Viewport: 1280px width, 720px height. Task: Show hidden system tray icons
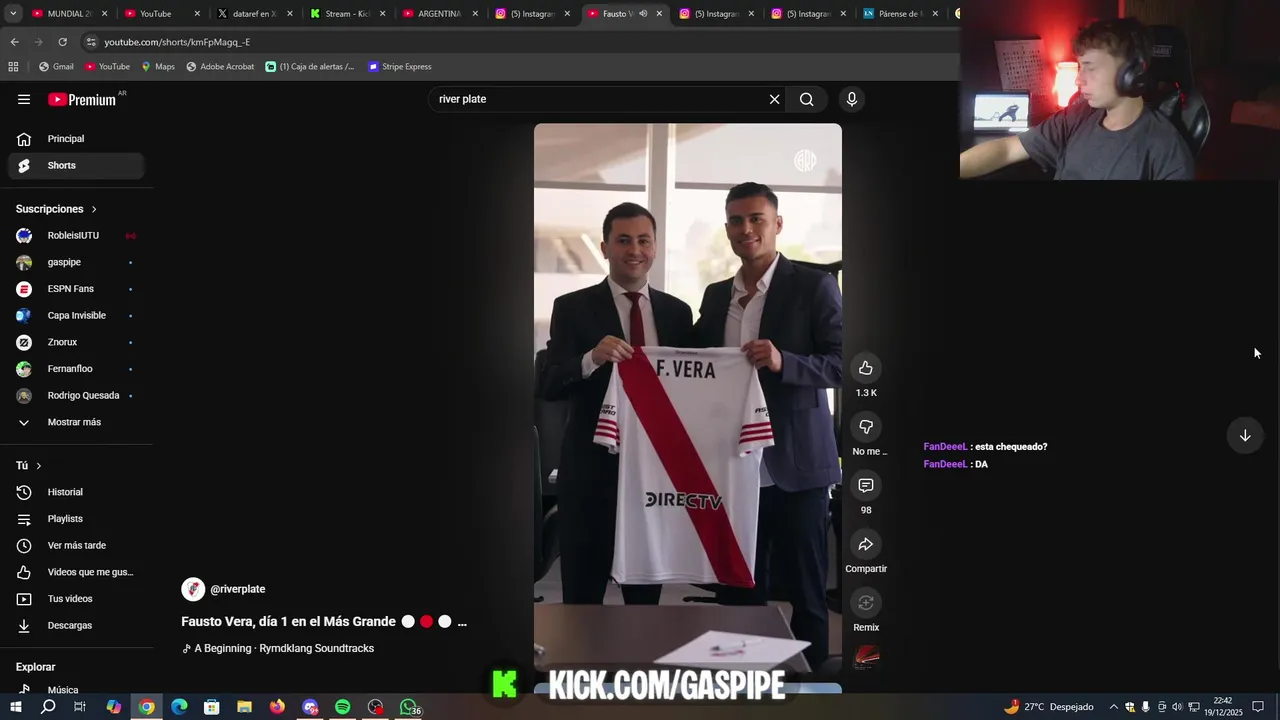1114,707
